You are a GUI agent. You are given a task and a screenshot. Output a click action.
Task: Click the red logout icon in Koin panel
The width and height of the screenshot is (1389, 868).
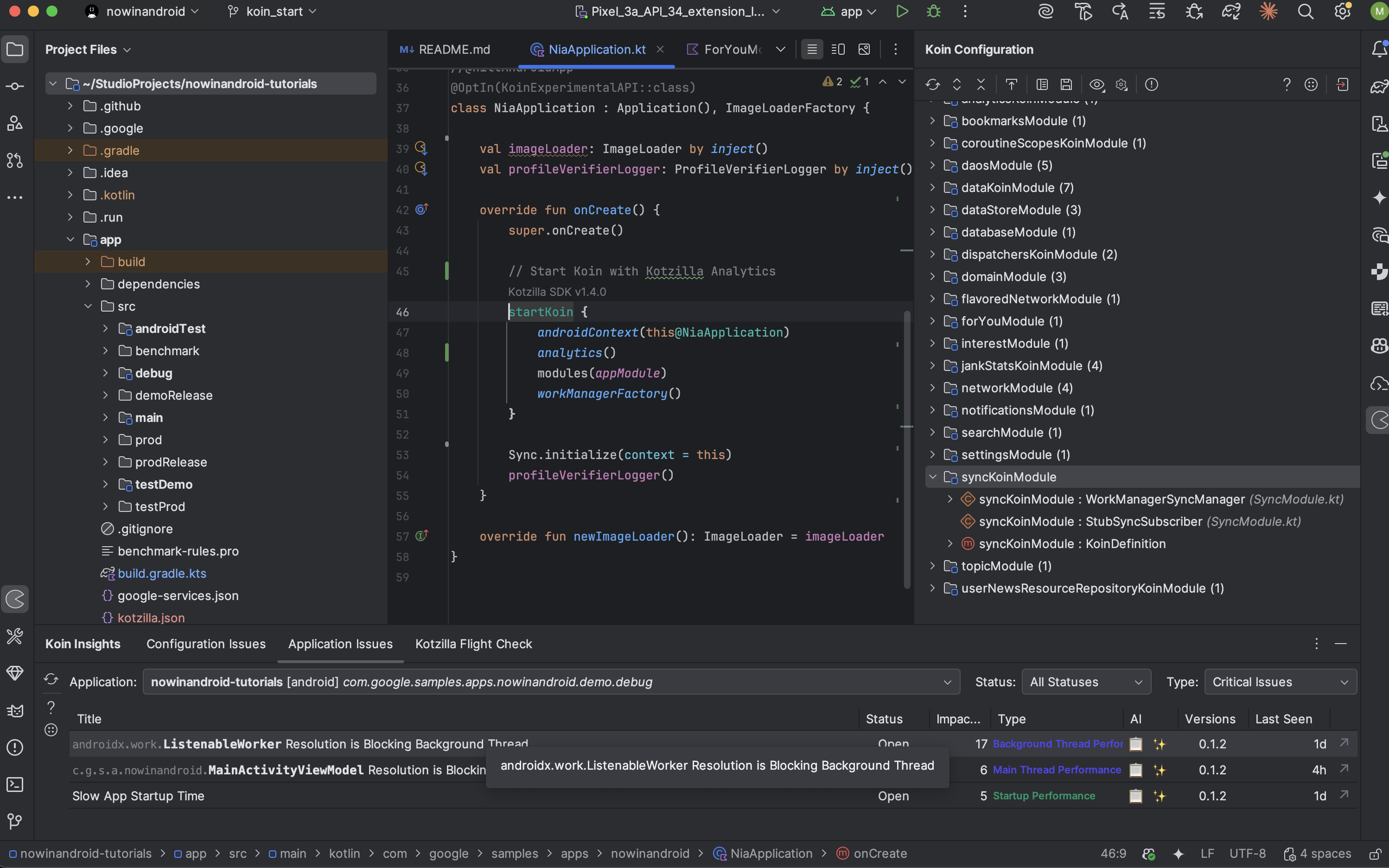click(1342, 84)
